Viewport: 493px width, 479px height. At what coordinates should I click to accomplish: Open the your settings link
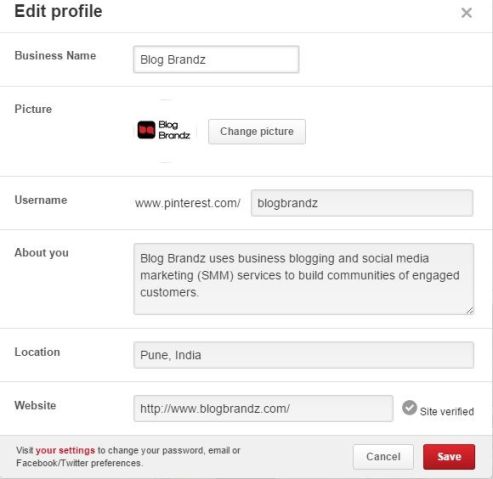pyautogui.click(x=65, y=450)
